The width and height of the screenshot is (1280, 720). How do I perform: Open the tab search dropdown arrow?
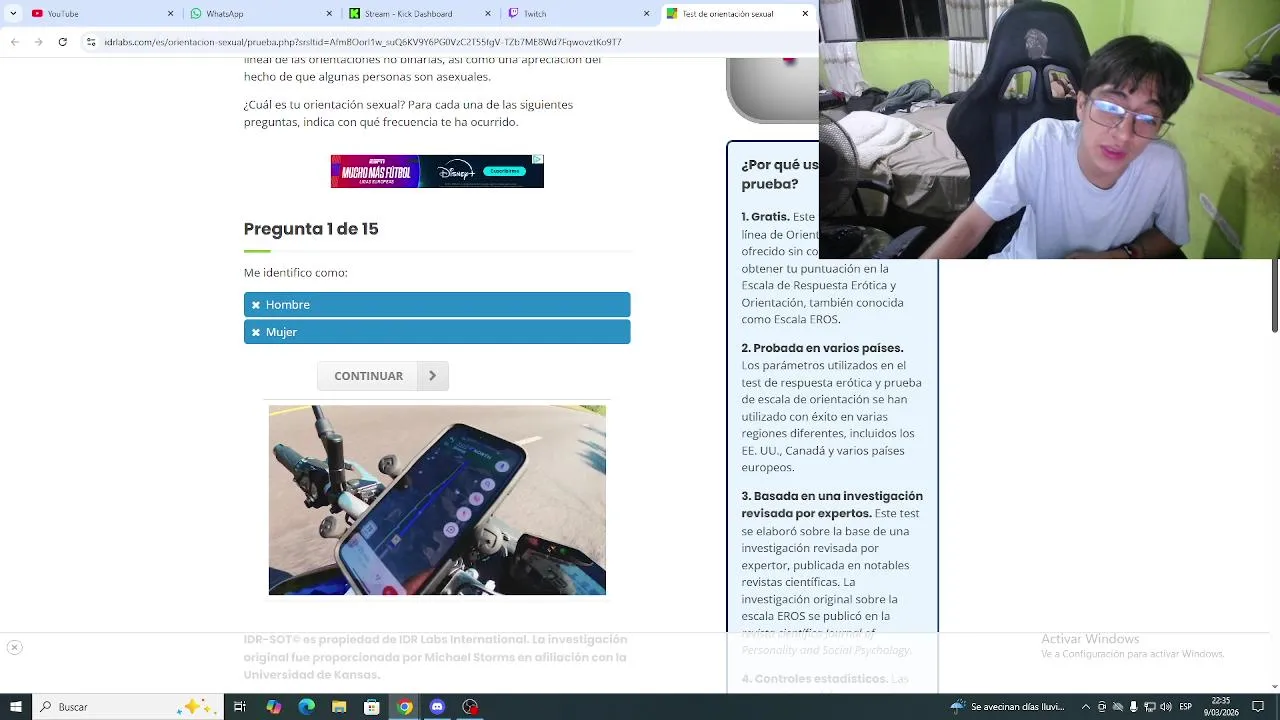click(12, 14)
